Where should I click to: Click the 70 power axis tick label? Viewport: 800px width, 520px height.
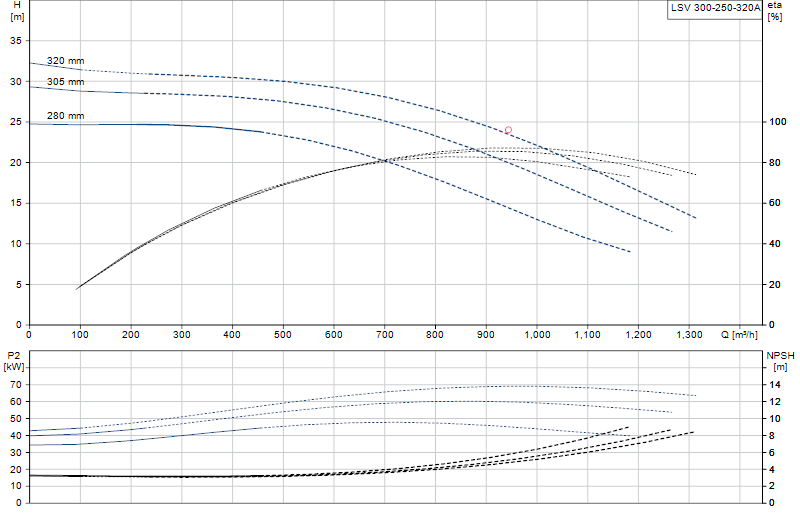point(16,385)
